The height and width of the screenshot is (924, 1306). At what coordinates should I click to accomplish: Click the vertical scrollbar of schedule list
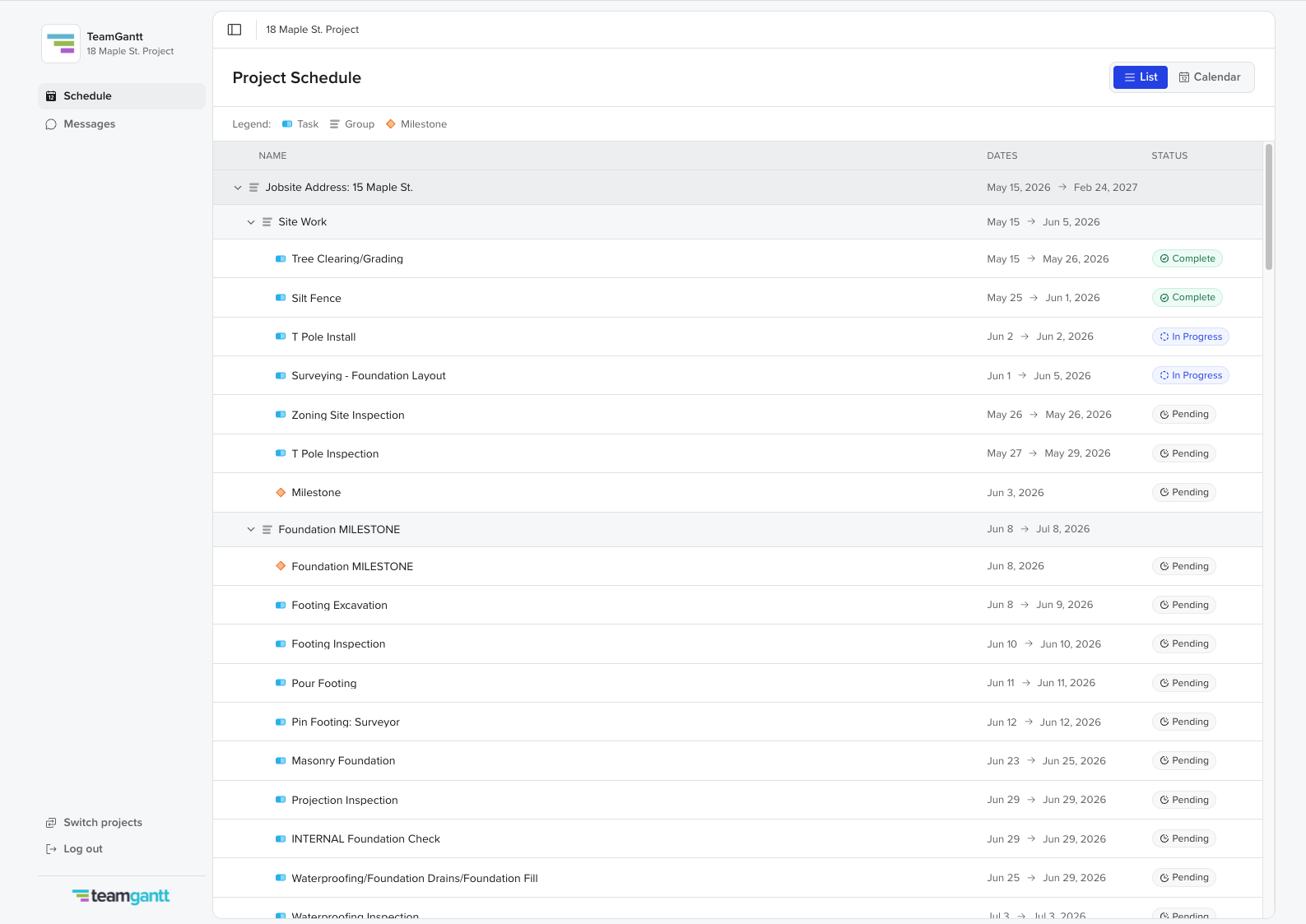pyautogui.click(x=1269, y=207)
